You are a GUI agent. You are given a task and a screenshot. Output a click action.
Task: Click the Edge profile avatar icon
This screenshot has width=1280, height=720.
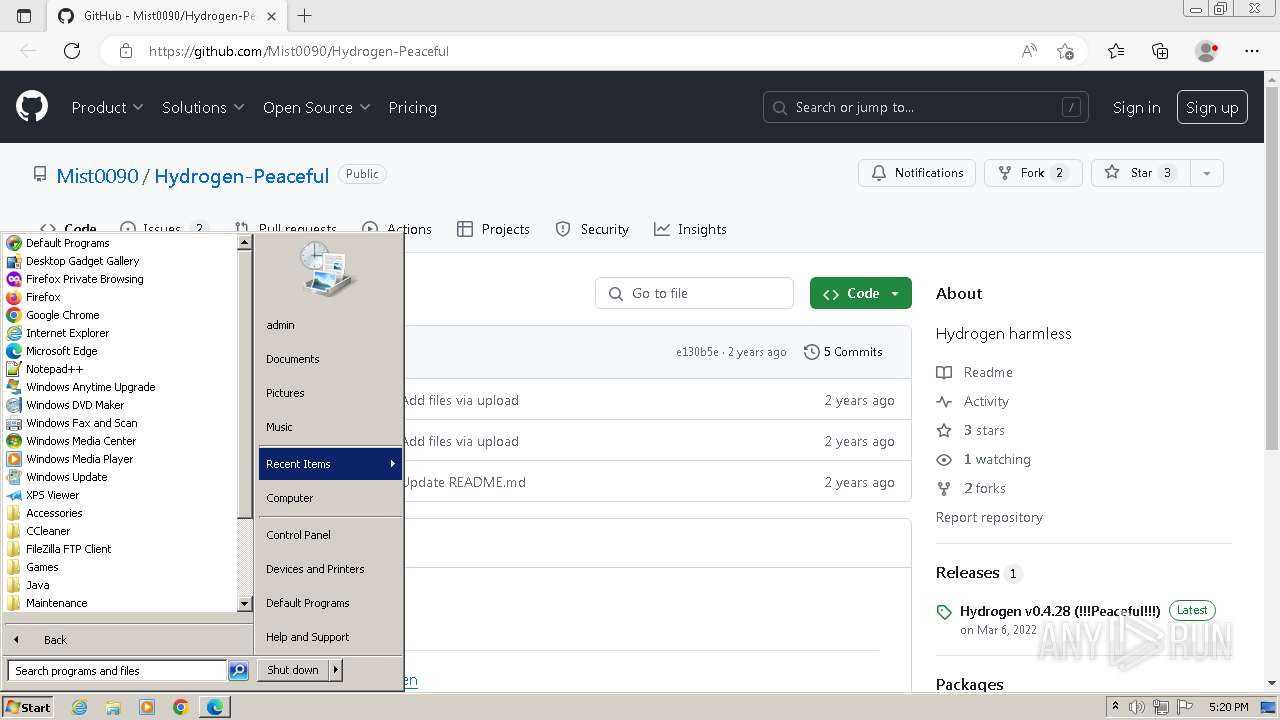point(1207,51)
